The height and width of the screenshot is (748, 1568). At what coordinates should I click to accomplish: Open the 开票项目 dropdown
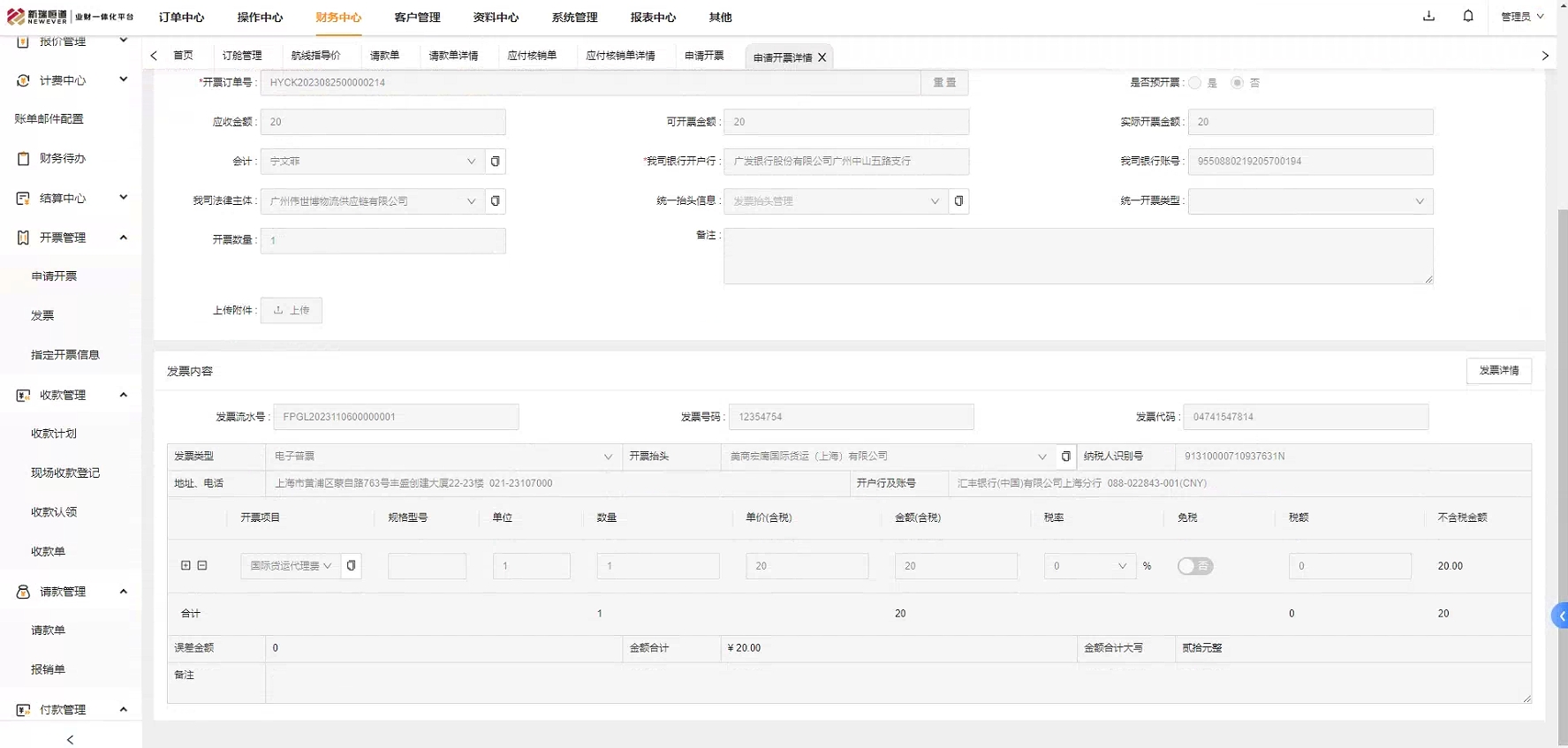(x=291, y=566)
